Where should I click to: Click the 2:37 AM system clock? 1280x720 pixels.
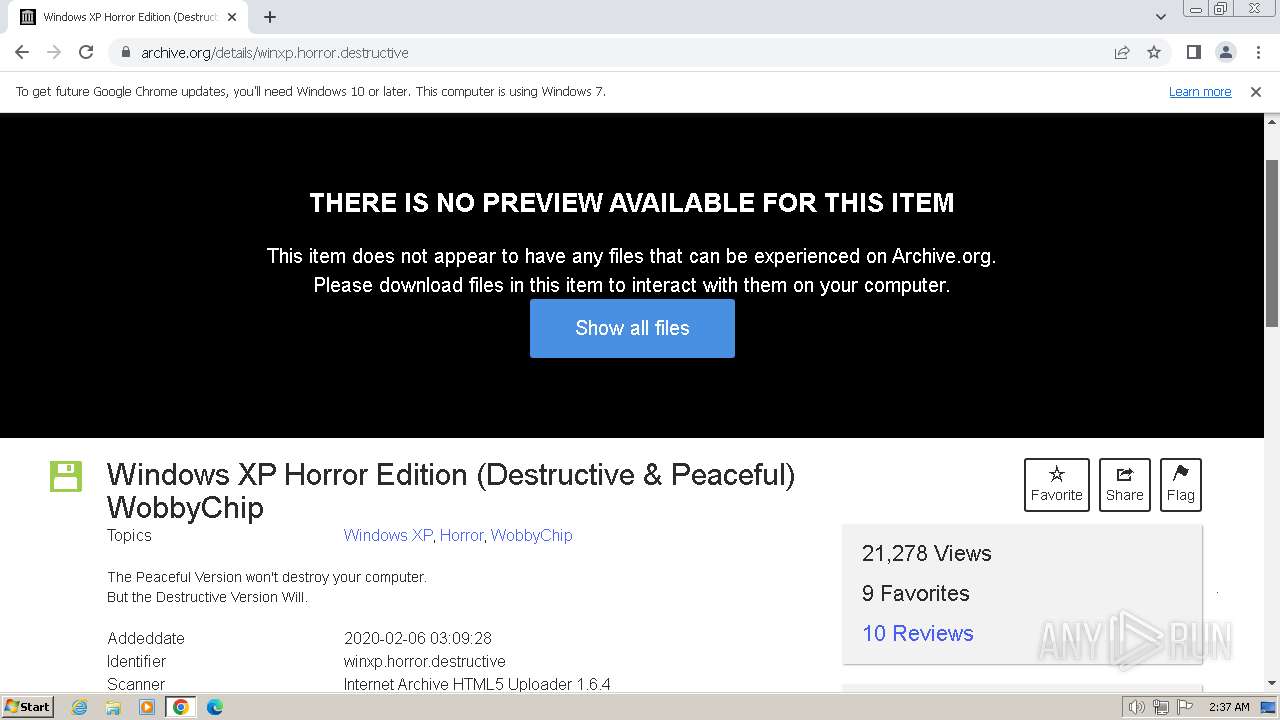point(1229,707)
